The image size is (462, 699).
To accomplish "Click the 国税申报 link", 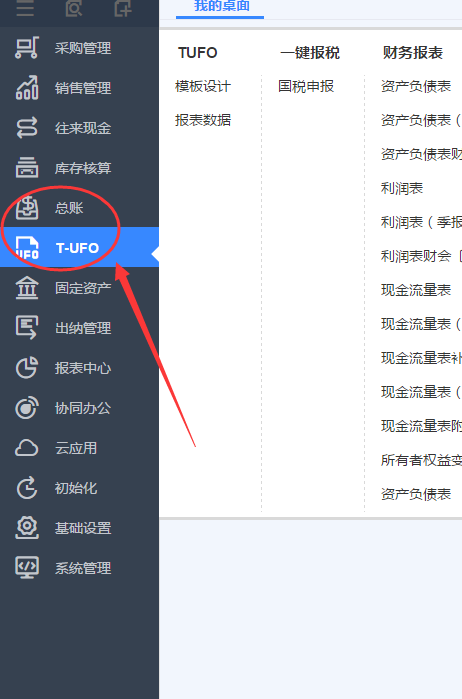I will click(306, 86).
